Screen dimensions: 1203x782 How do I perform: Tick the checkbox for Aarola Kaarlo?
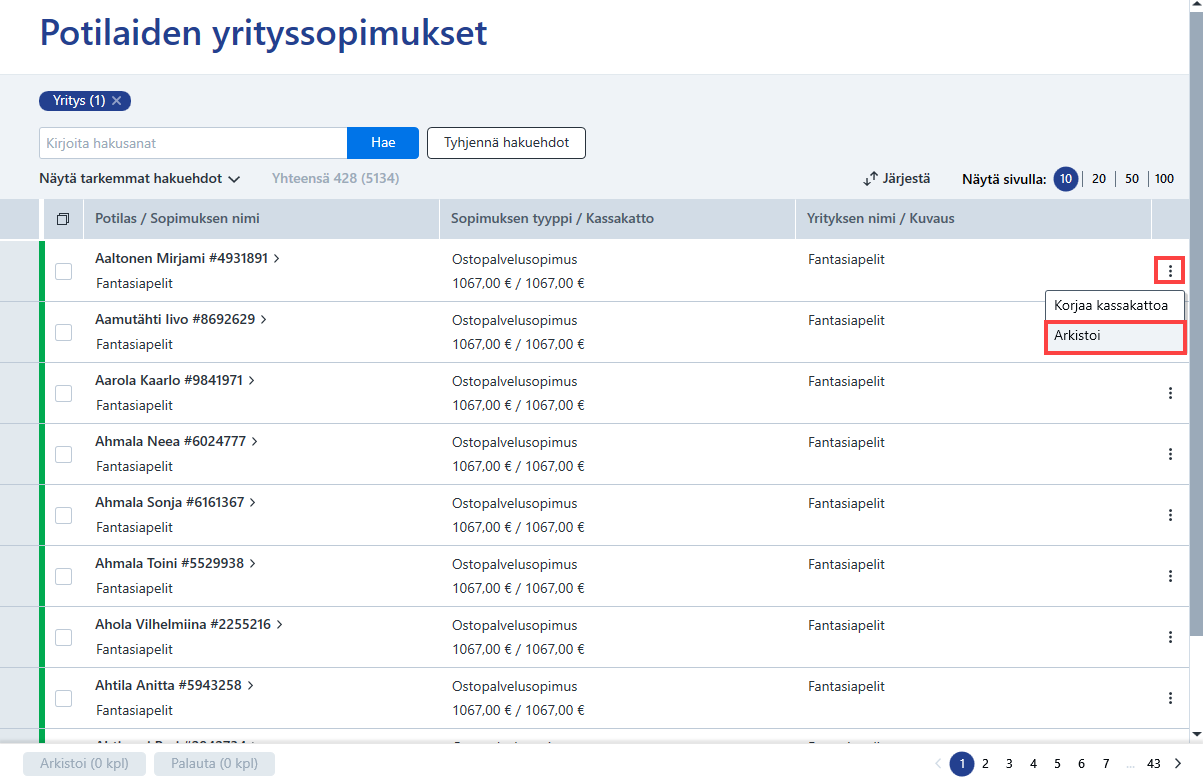pyautogui.click(x=63, y=393)
